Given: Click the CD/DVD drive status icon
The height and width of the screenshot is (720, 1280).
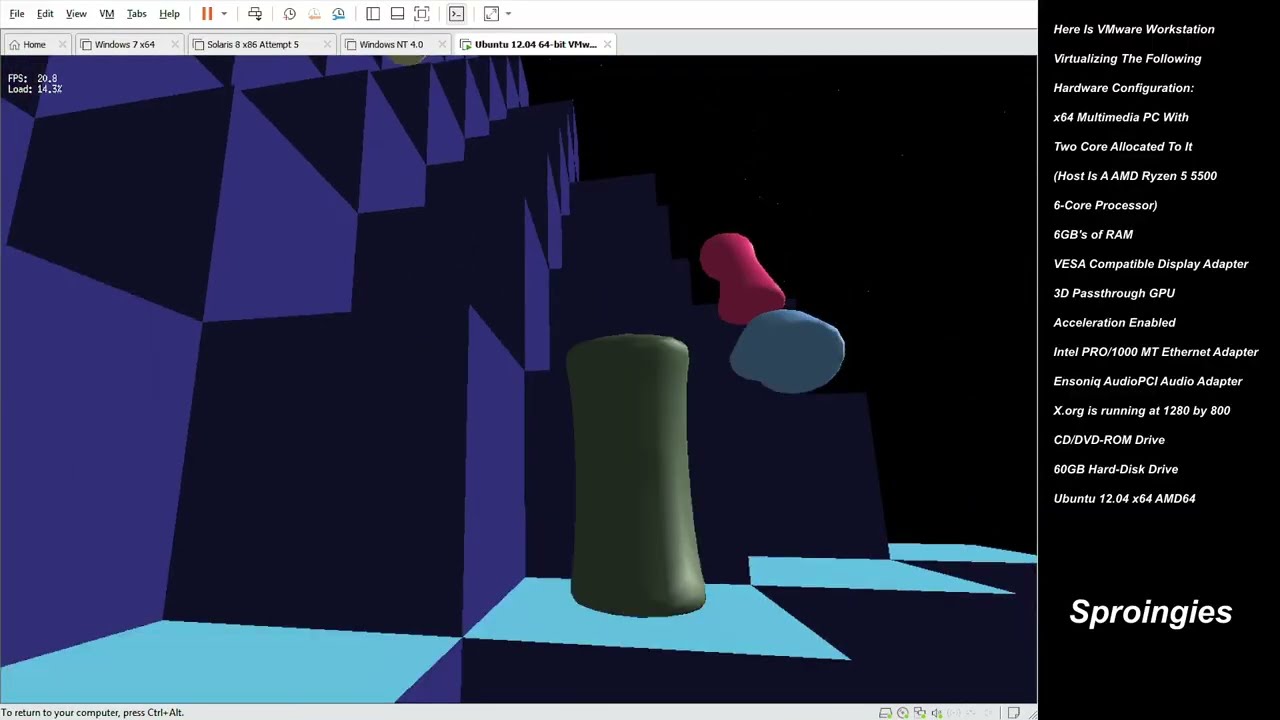Looking at the screenshot, I should [x=903, y=713].
